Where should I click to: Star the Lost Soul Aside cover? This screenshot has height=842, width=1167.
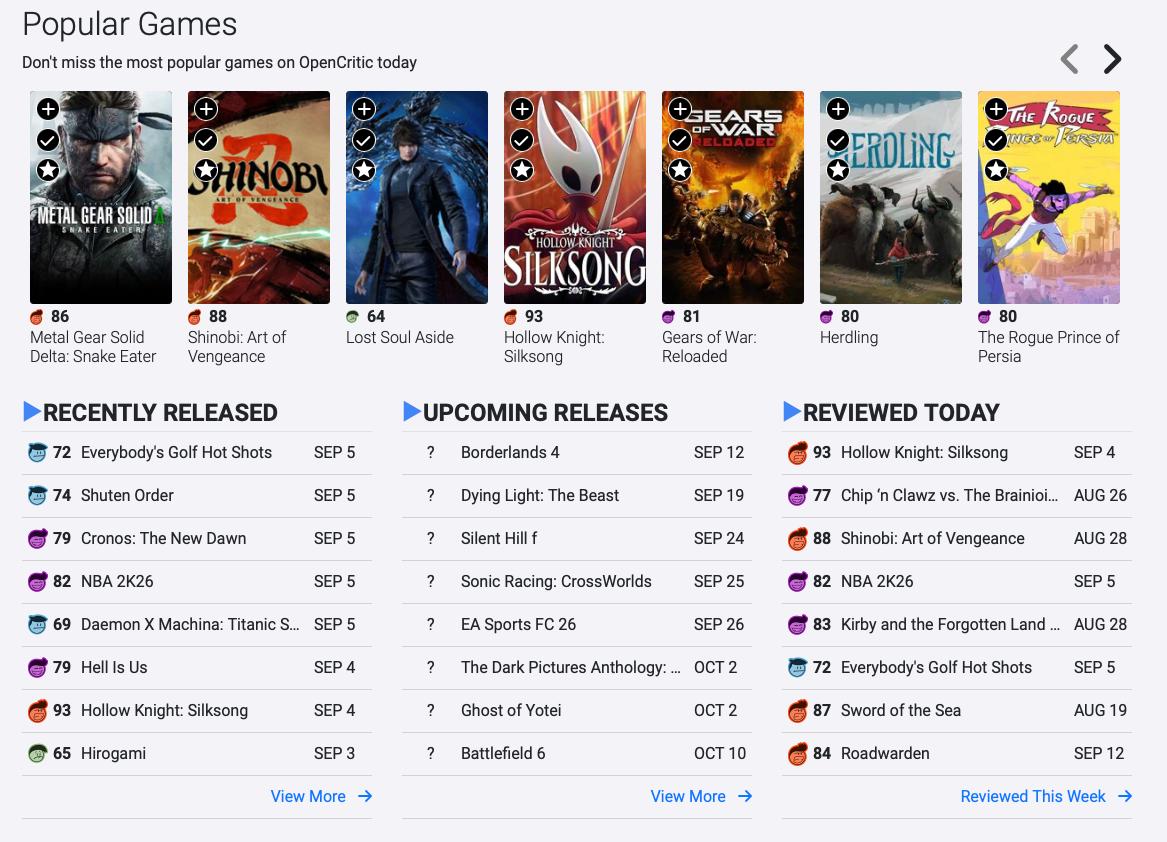[x=364, y=170]
